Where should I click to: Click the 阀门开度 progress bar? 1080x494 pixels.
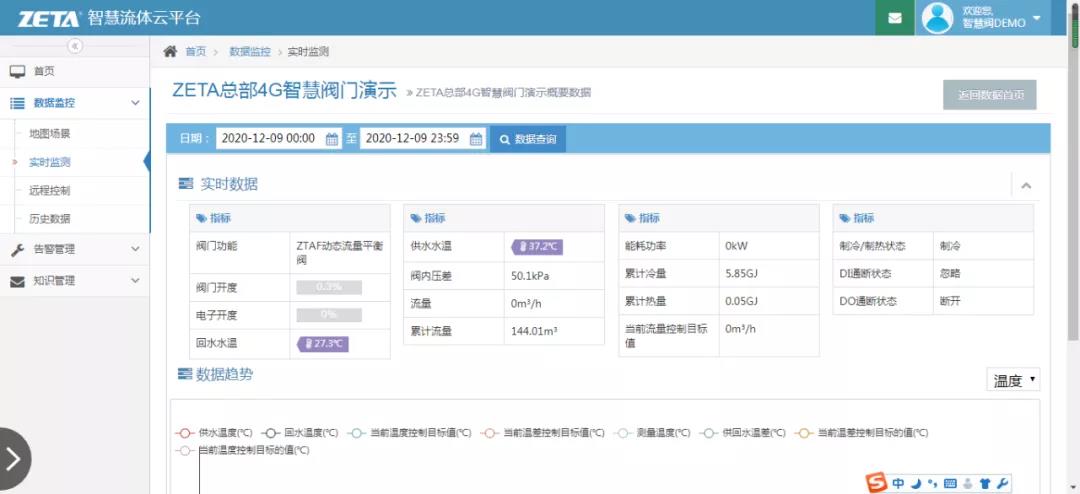click(x=329, y=287)
